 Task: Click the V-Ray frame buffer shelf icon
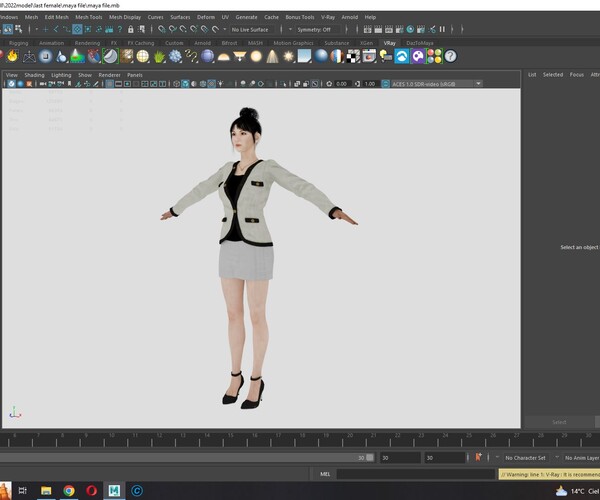pos(369,56)
